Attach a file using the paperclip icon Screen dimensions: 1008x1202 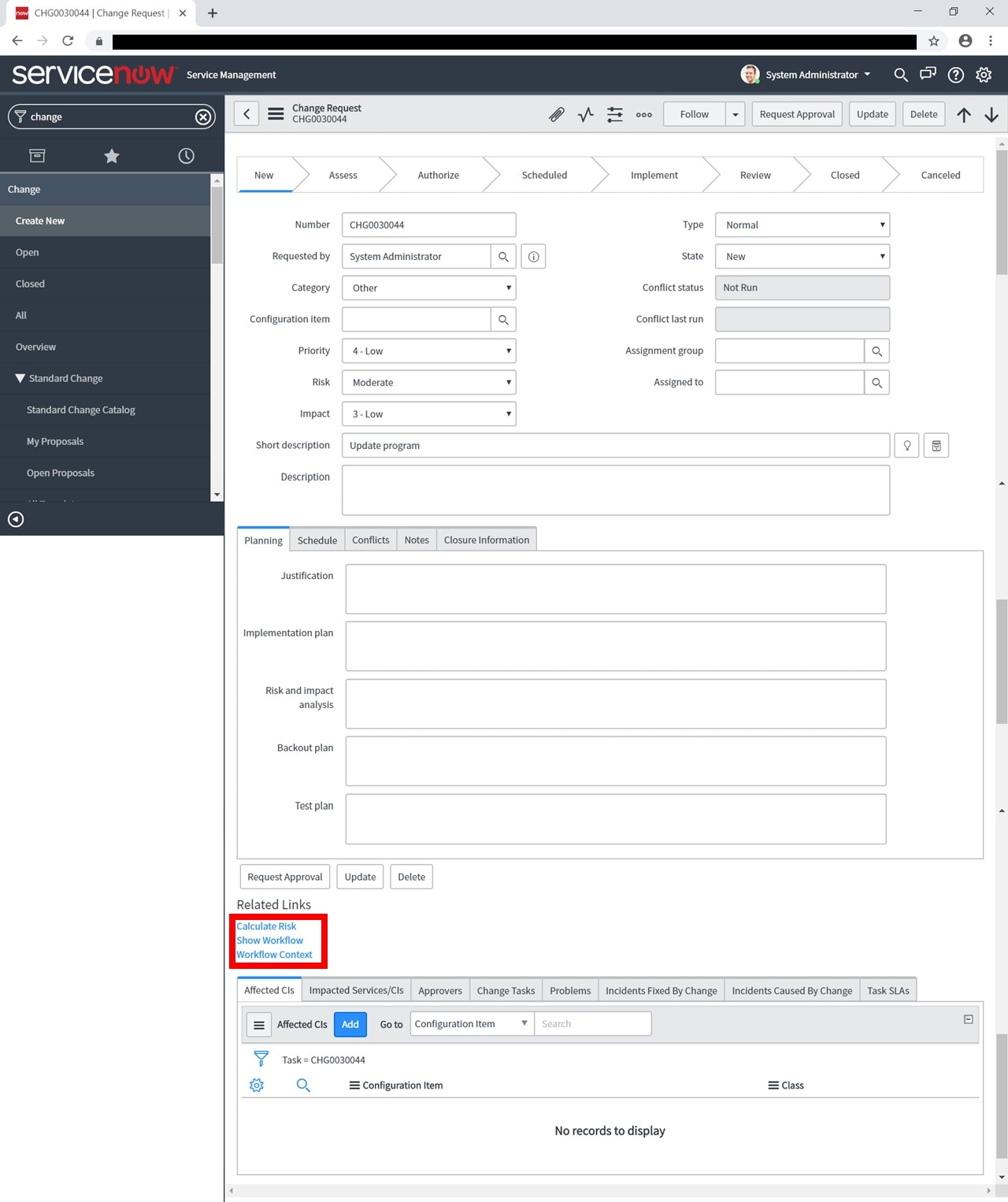pos(556,114)
